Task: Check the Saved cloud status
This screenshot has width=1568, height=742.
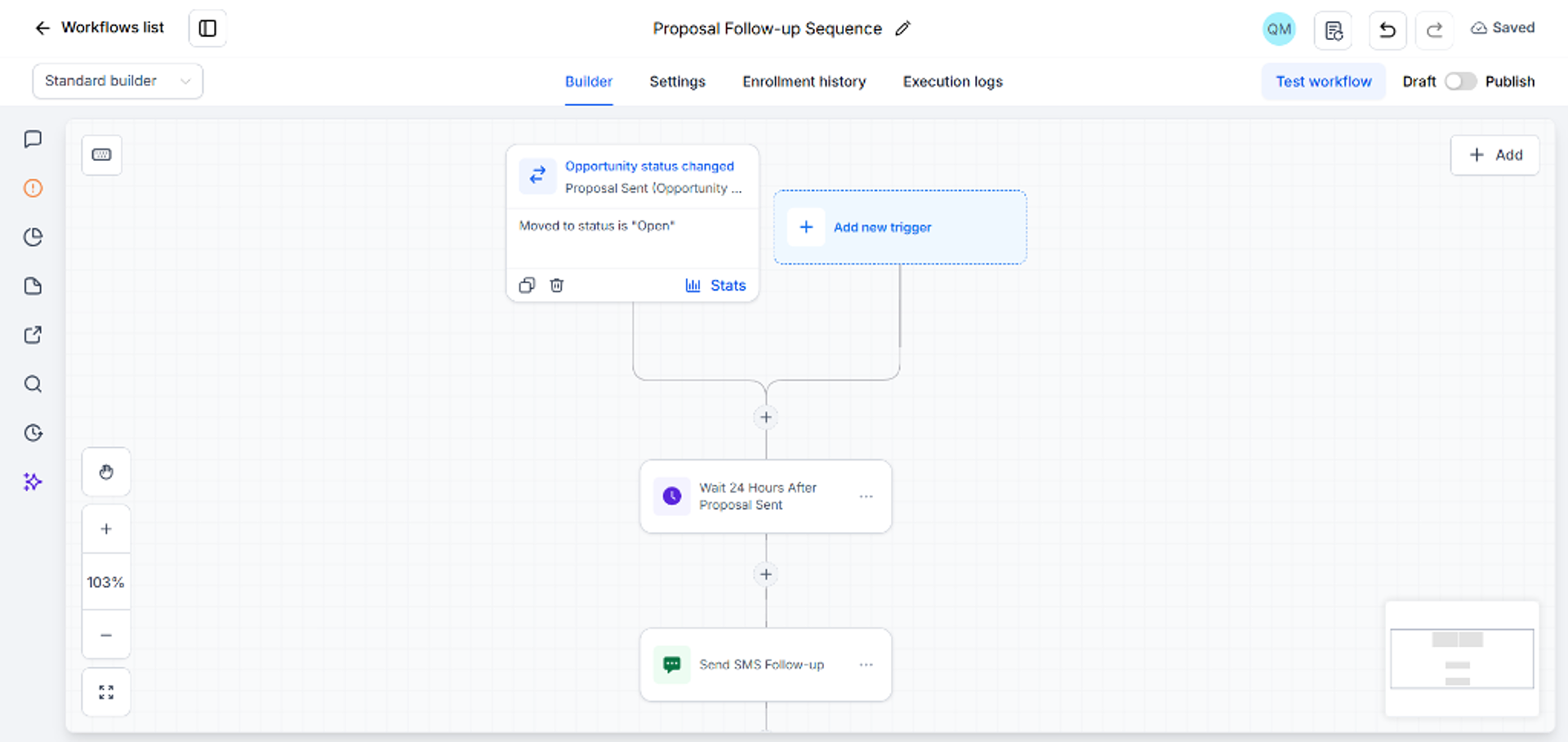Action: pos(1503,28)
